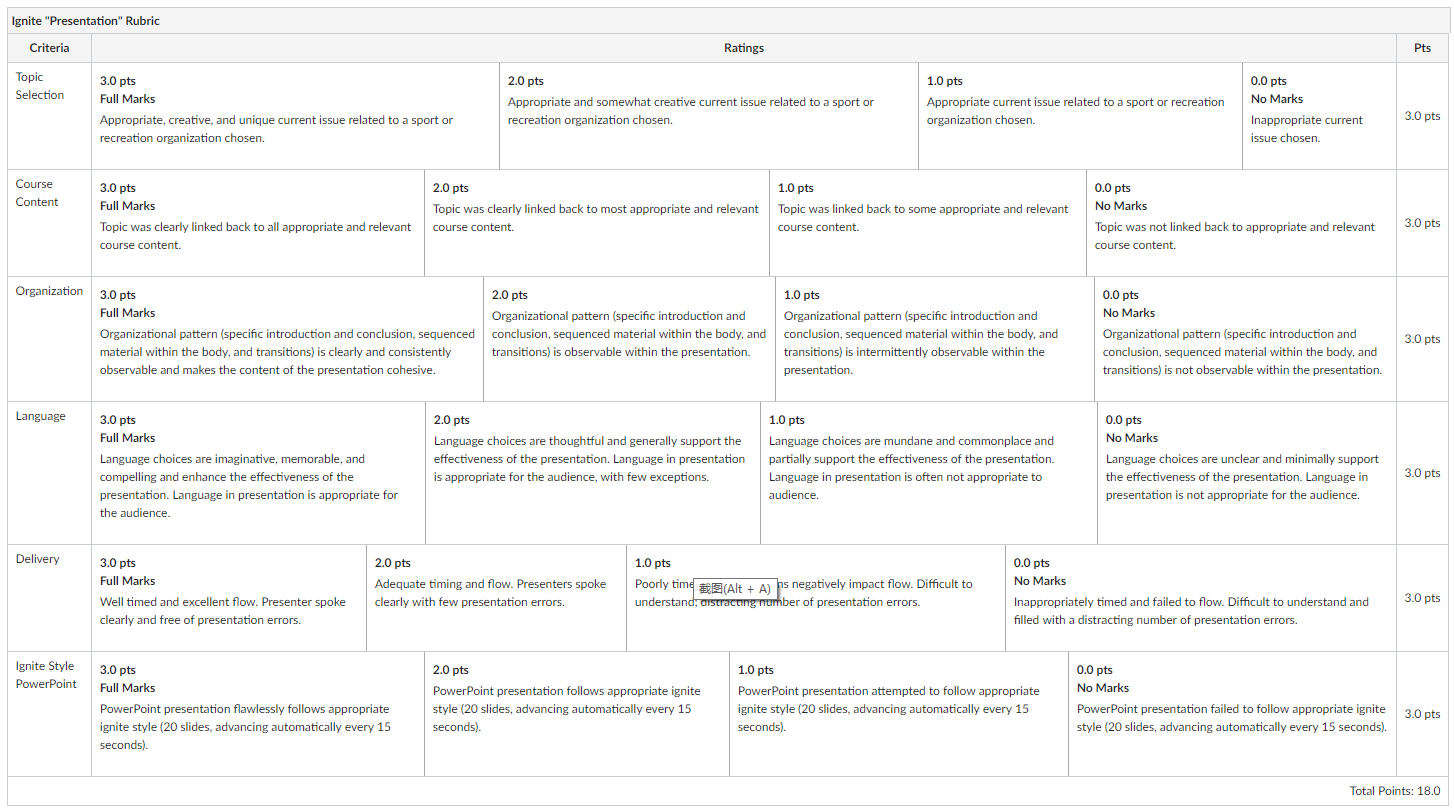Choose the Topic Selection 0.0 pts No Marks rating
The height and width of the screenshot is (808, 1454).
[x=1320, y=116]
